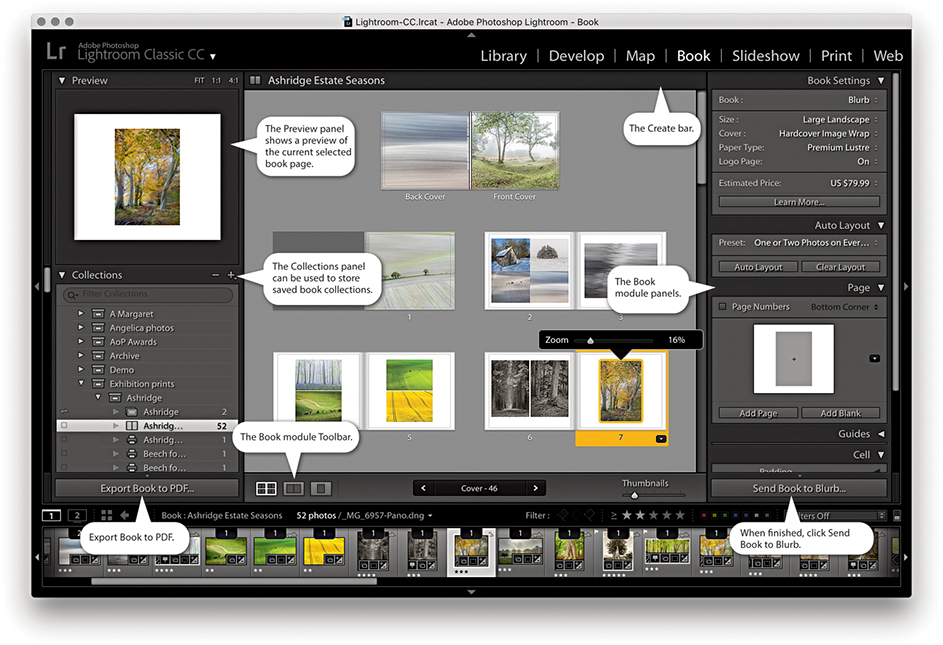Open grid view icon in filmstrip bar
The image size is (943, 645).
pos(106,516)
